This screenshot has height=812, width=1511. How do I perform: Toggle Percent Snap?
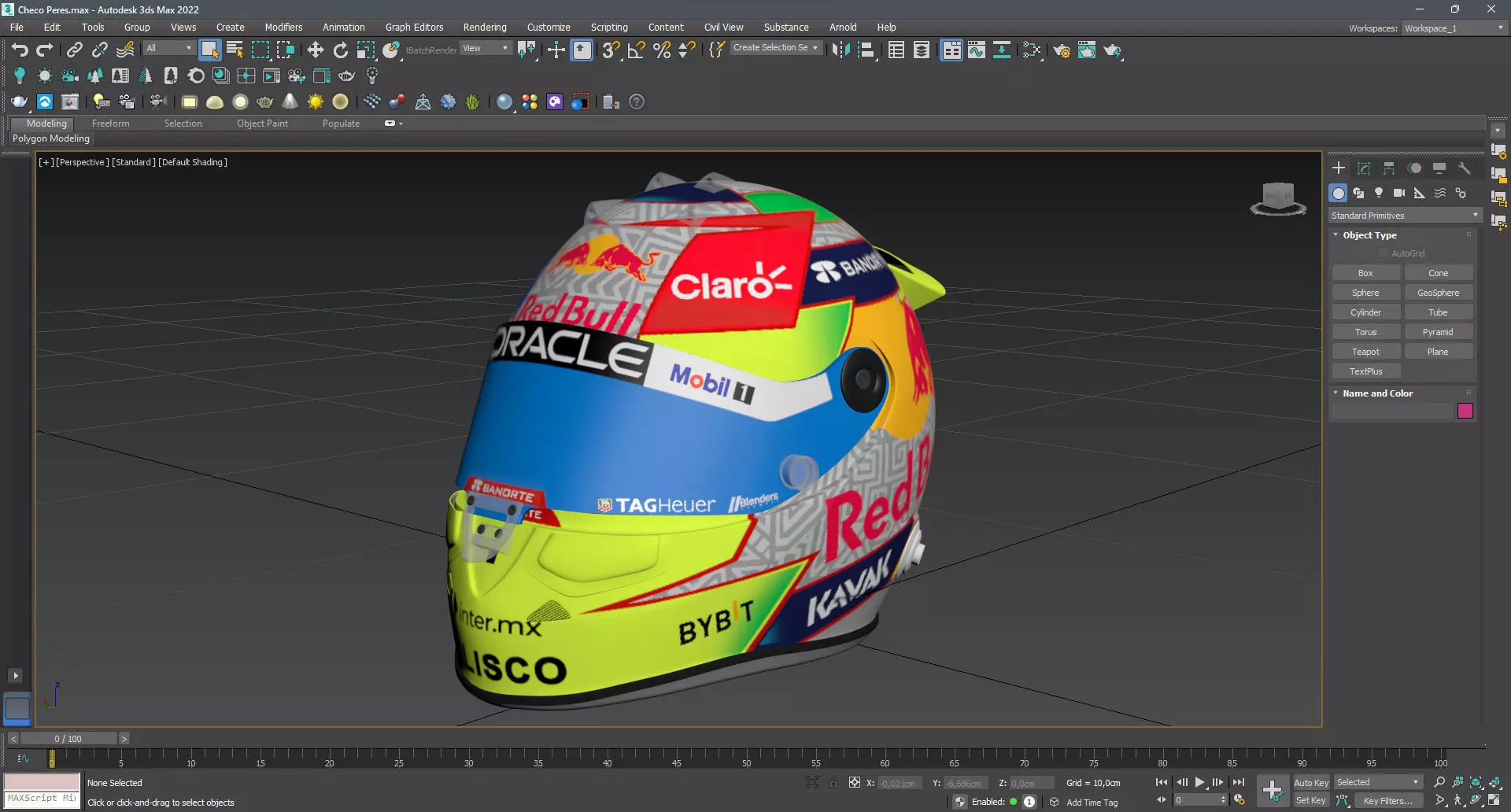(x=662, y=50)
